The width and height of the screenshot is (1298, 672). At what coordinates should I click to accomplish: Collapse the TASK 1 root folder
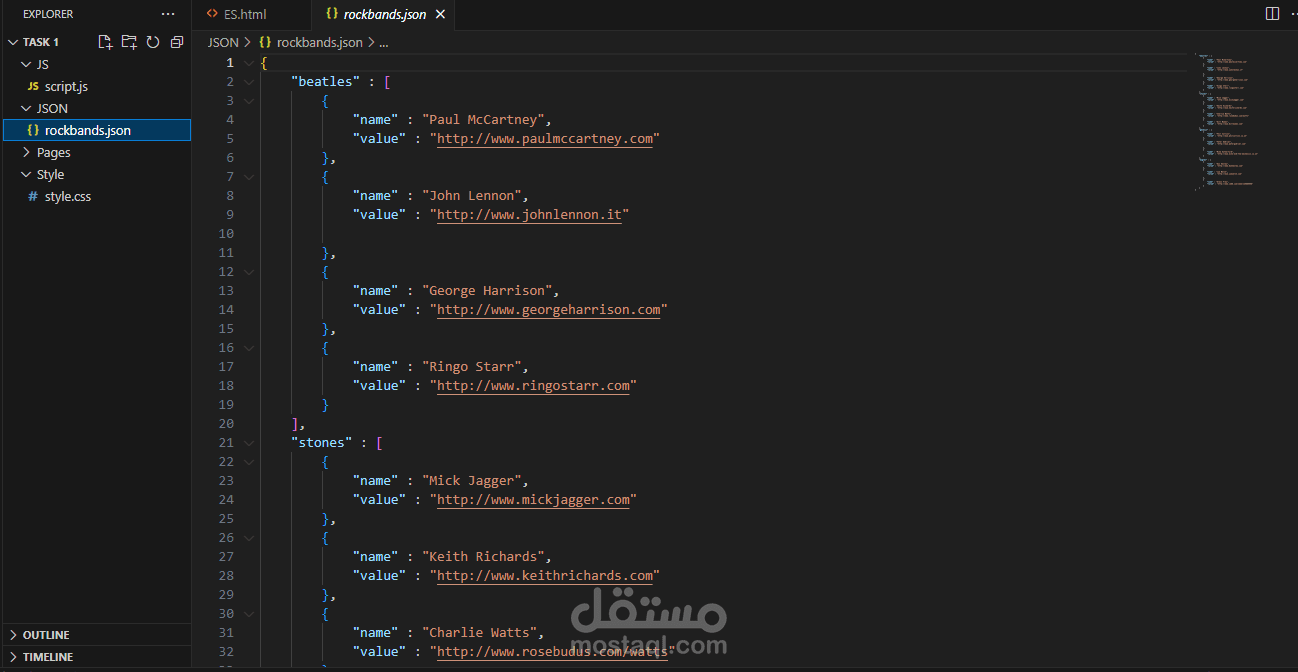pyautogui.click(x=13, y=42)
